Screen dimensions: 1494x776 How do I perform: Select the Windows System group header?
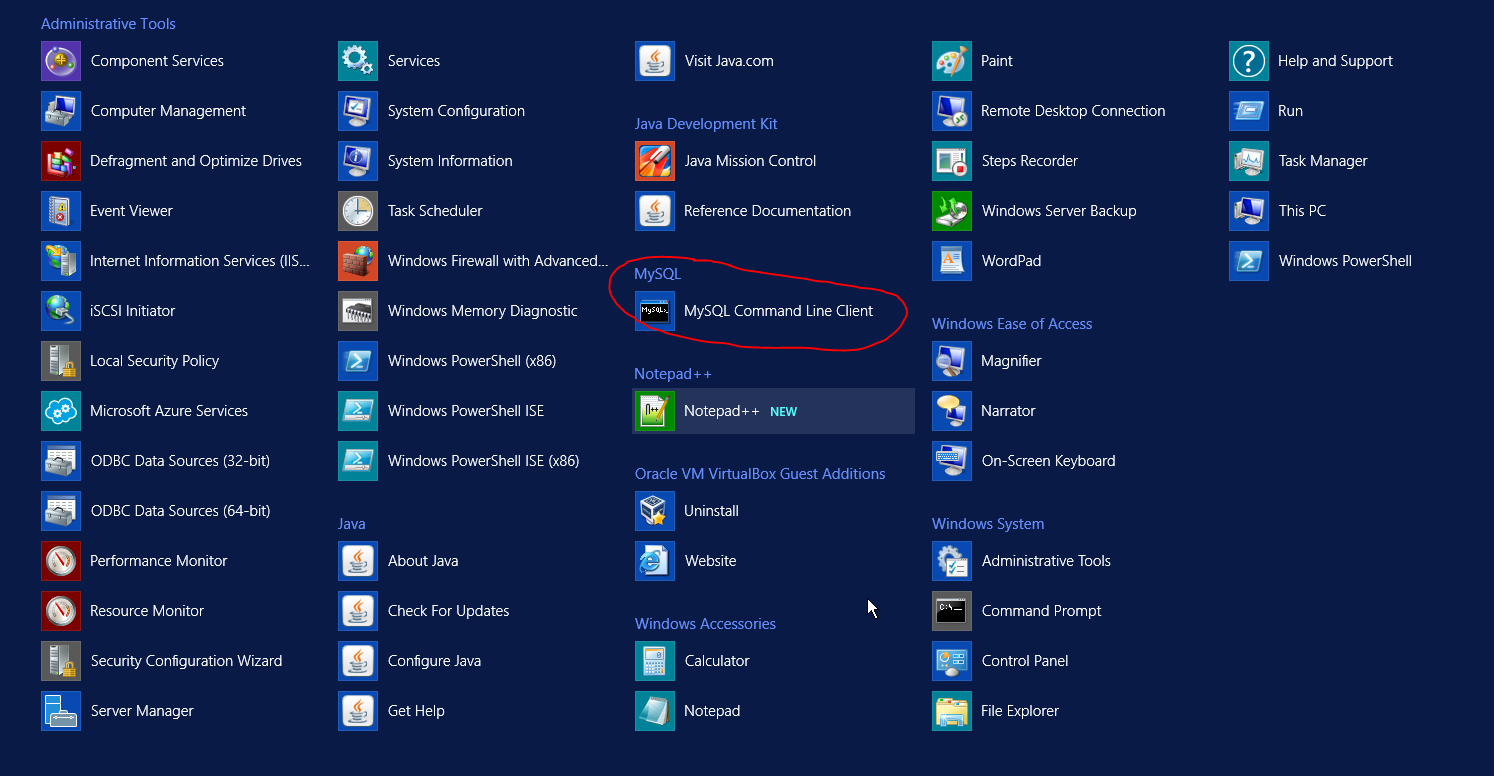coord(988,524)
